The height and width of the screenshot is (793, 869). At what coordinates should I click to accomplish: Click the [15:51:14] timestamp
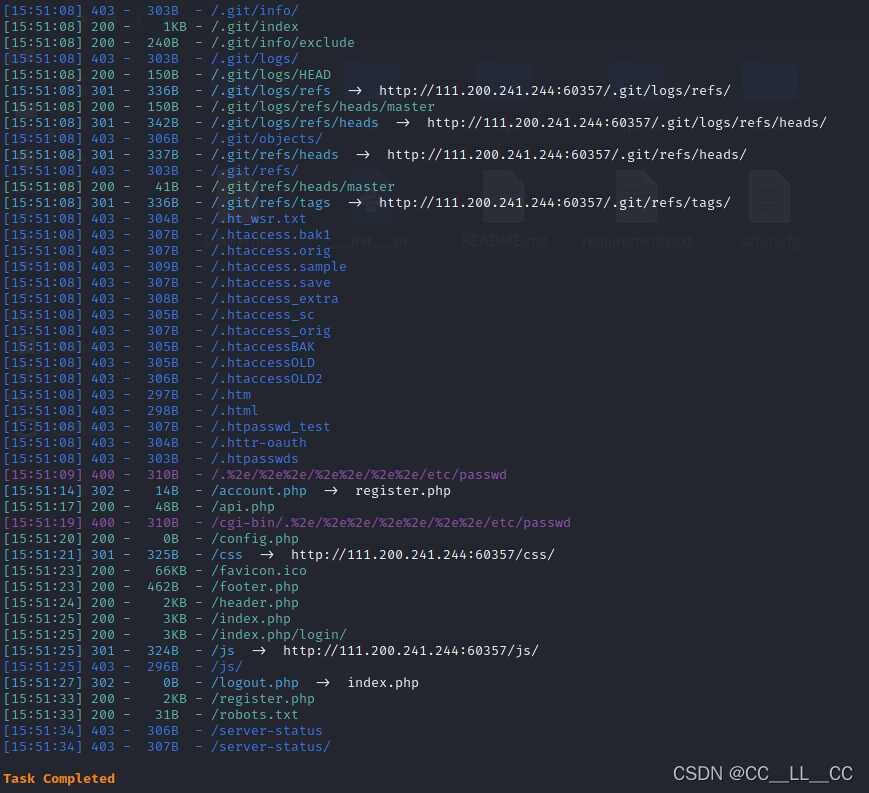click(x=43, y=491)
